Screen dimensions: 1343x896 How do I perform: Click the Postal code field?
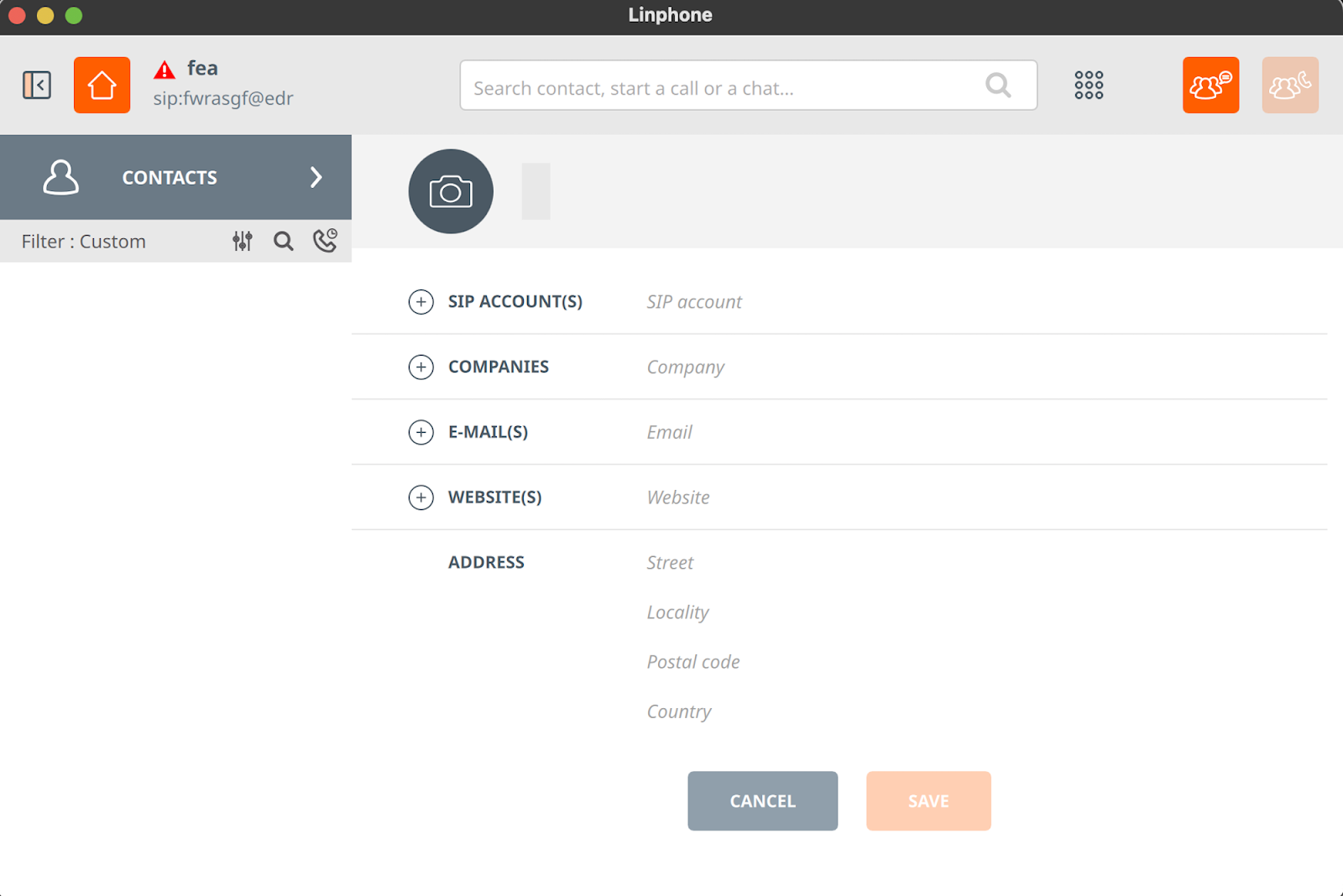point(982,662)
